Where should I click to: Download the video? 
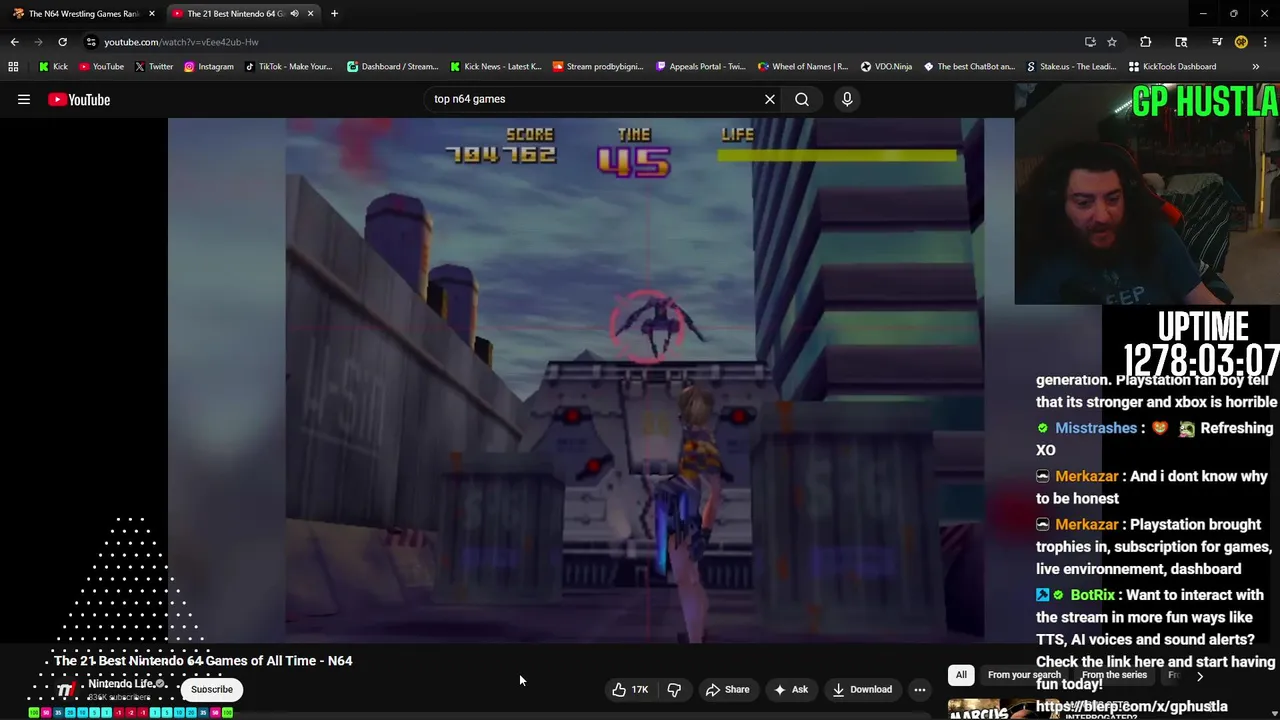click(x=862, y=689)
